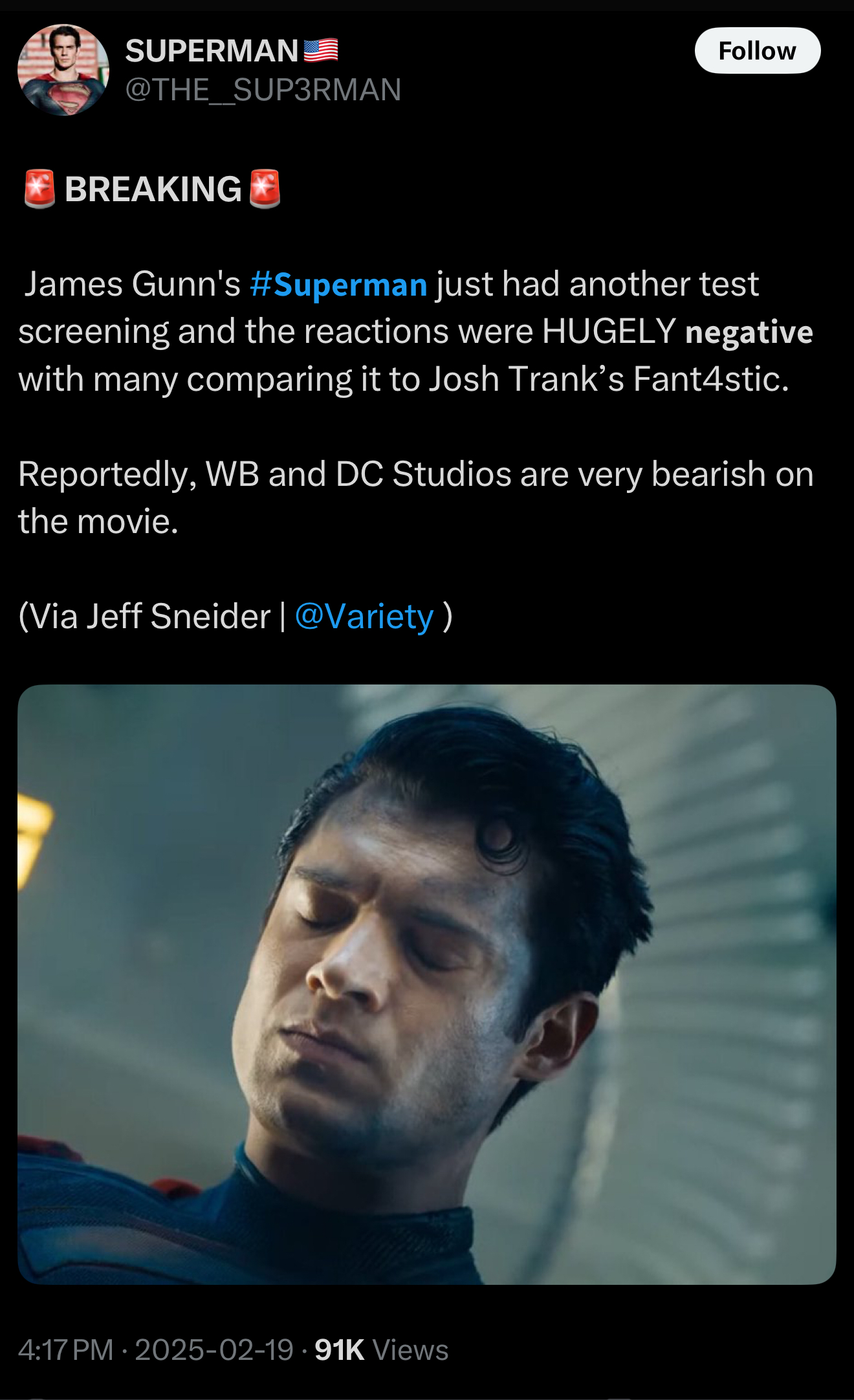Click the Via Jeff Sneider credit text
This screenshot has height=1400, width=854.
coord(144,617)
